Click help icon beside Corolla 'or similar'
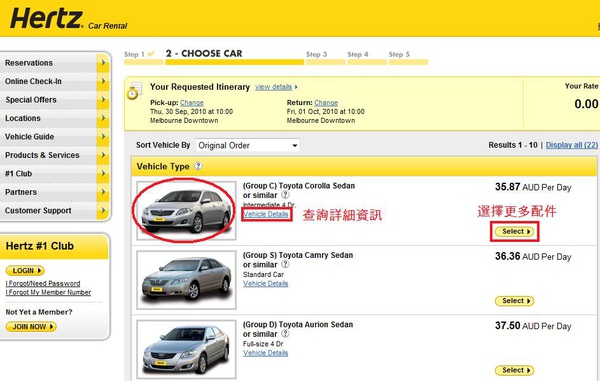 click(285, 194)
